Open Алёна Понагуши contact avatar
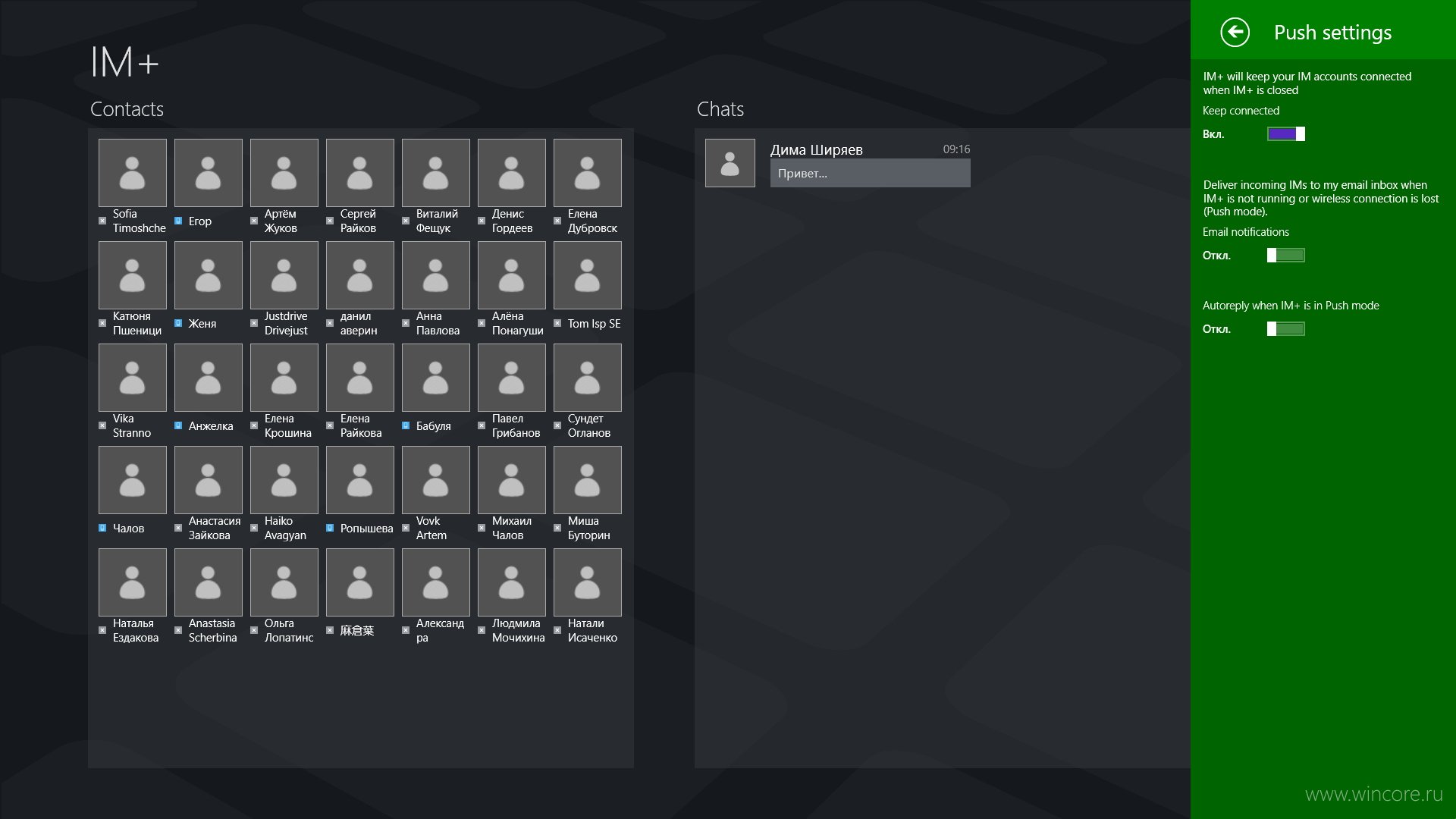 click(512, 275)
